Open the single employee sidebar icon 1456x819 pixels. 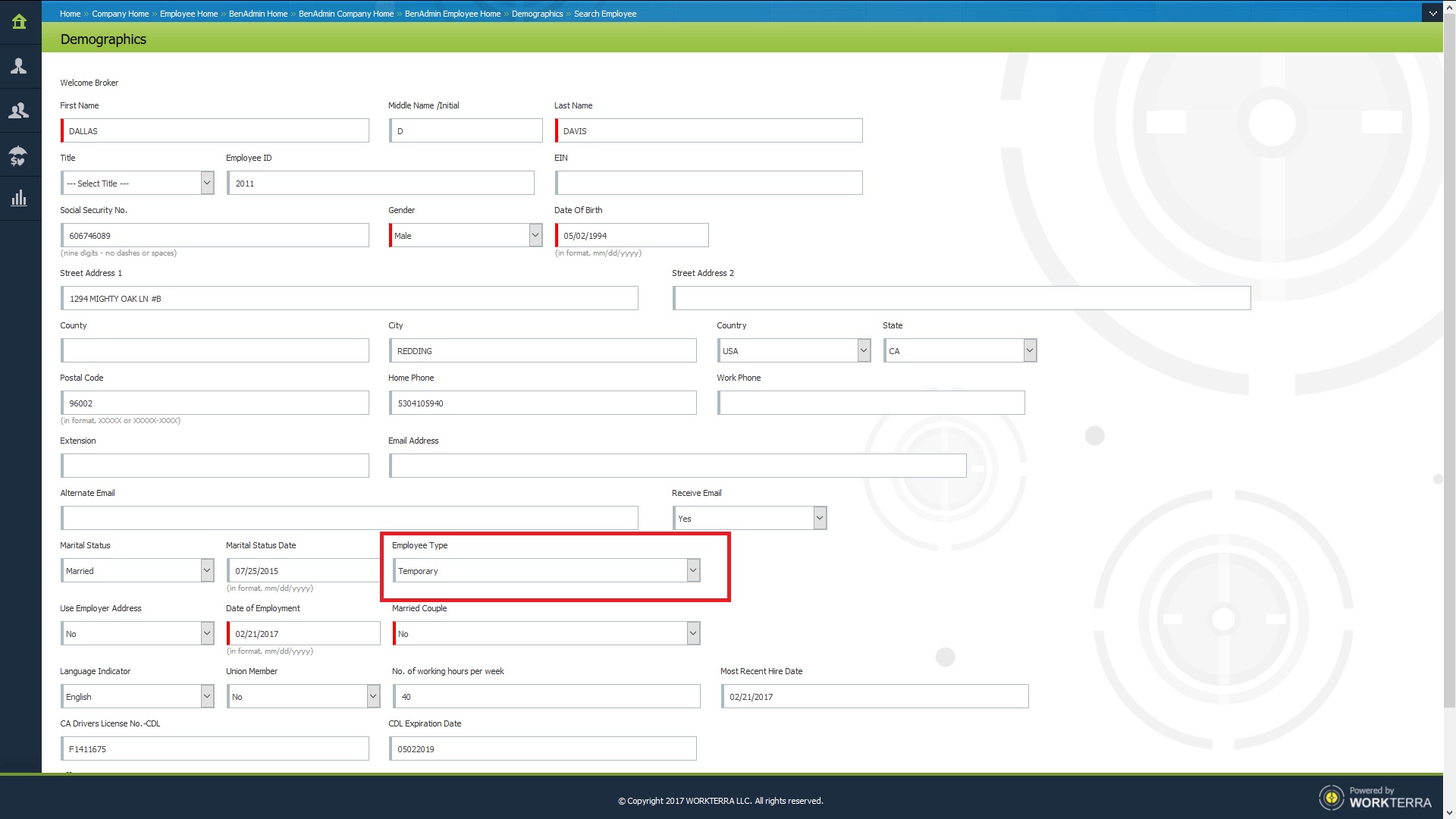click(x=20, y=66)
